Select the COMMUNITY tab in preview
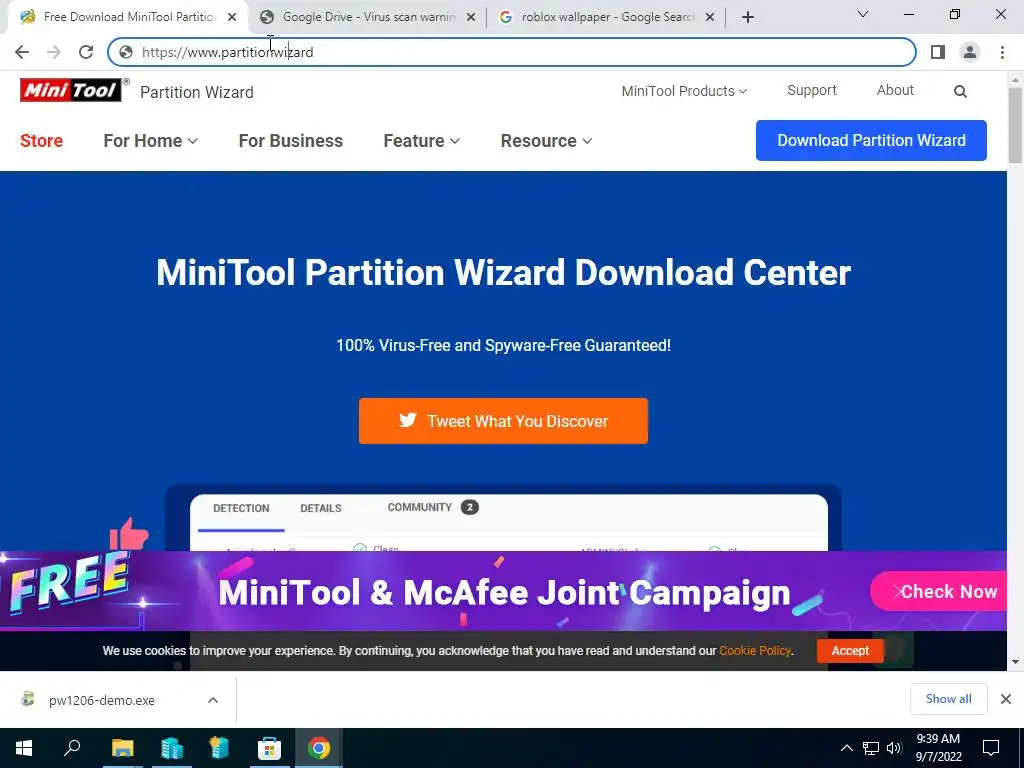This screenshot has height=768, width=1024. tap(432, 507)
